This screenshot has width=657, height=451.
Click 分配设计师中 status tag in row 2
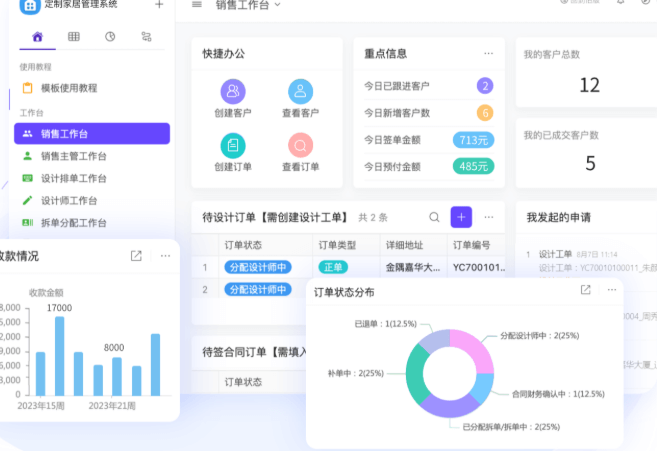click(x=258, y=289)
